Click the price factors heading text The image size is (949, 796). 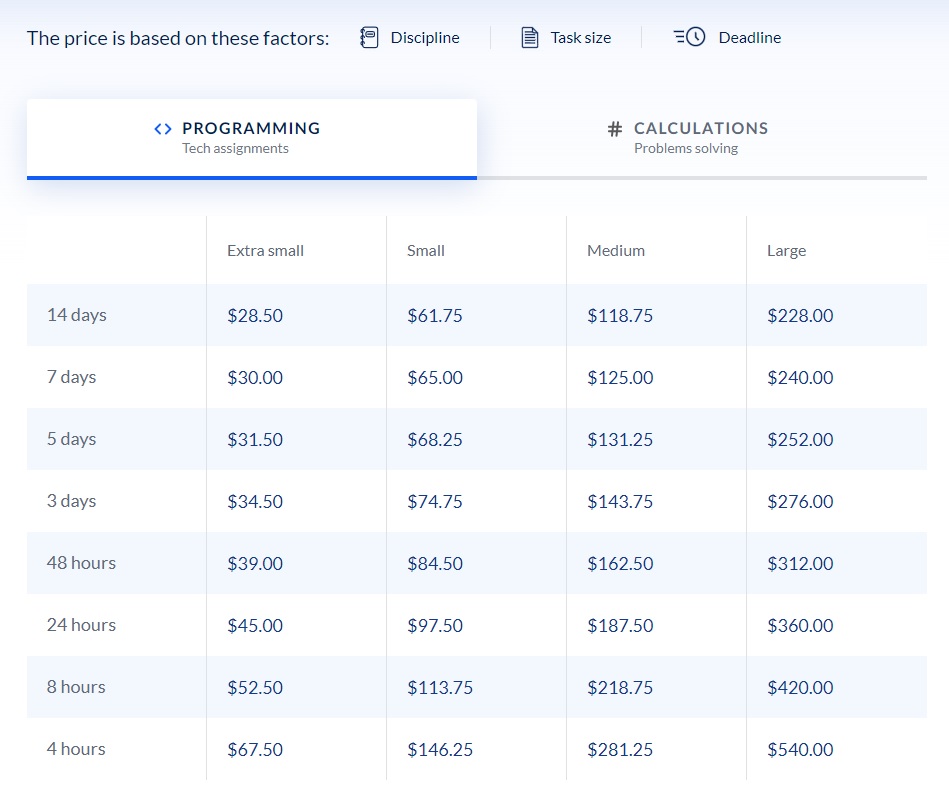(x=178, y=38)
